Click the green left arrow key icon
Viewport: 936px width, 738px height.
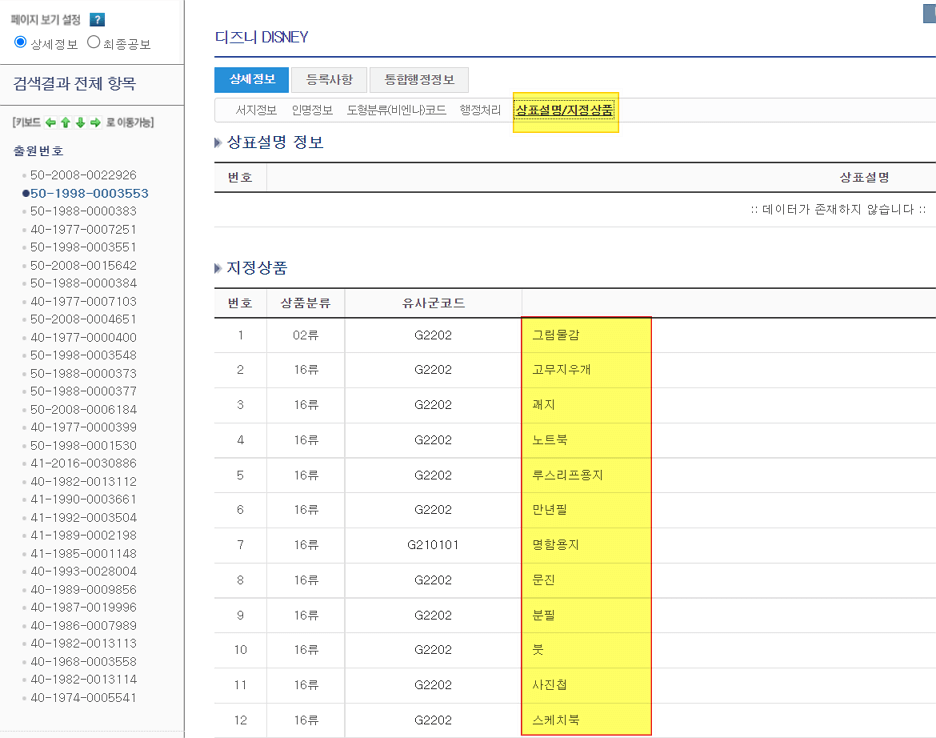point(51,122)
